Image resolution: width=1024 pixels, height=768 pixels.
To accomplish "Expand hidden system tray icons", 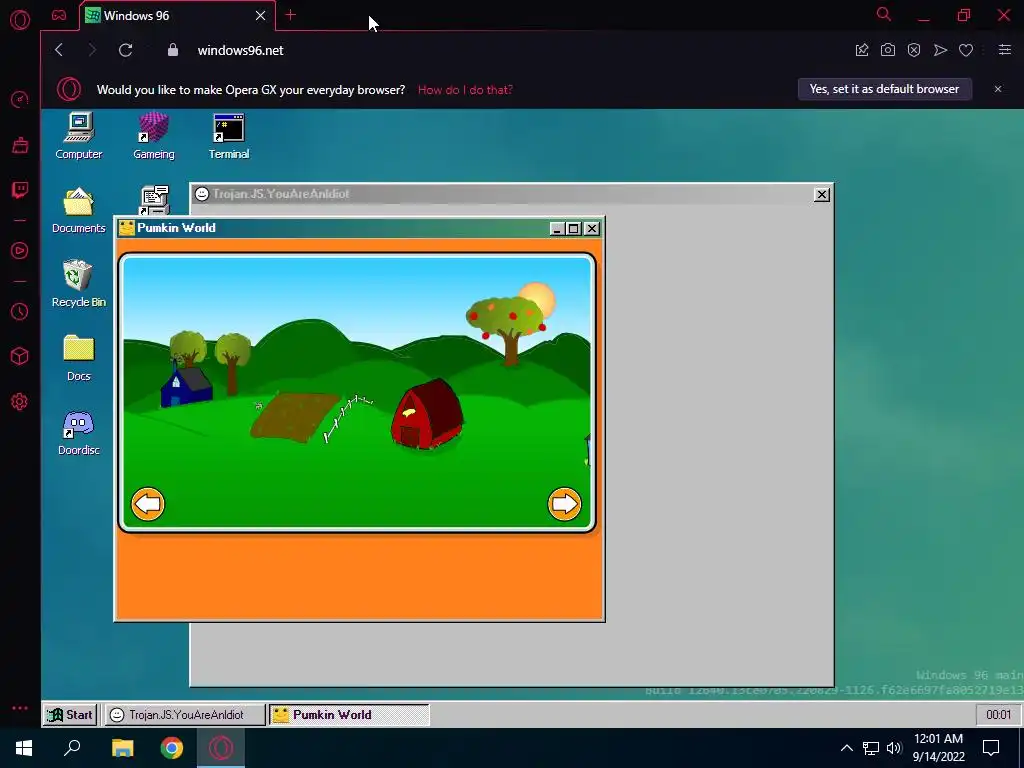I will click(x=846, y=748).
